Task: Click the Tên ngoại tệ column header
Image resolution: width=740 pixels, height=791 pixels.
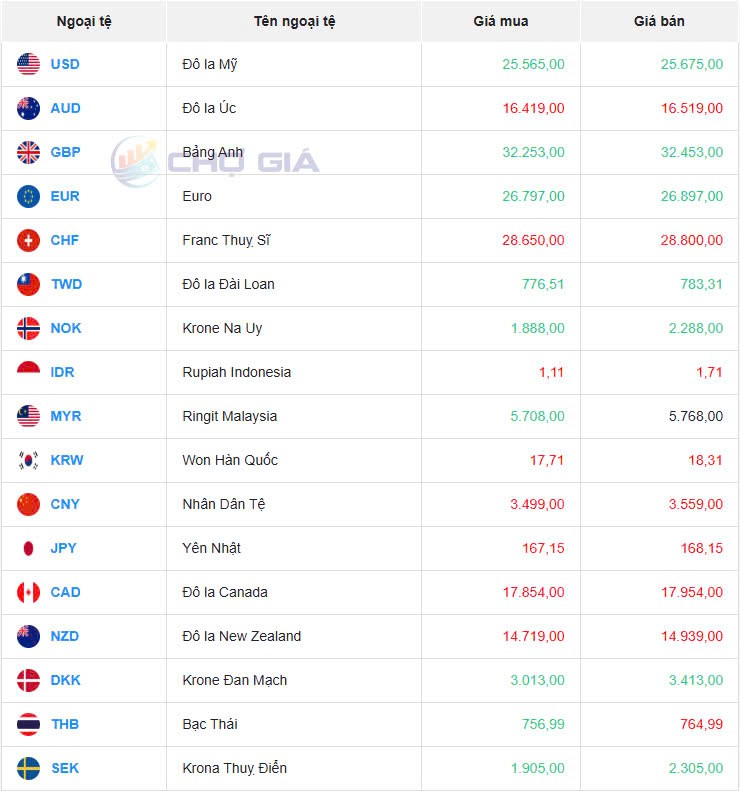Action: [294, 21]
